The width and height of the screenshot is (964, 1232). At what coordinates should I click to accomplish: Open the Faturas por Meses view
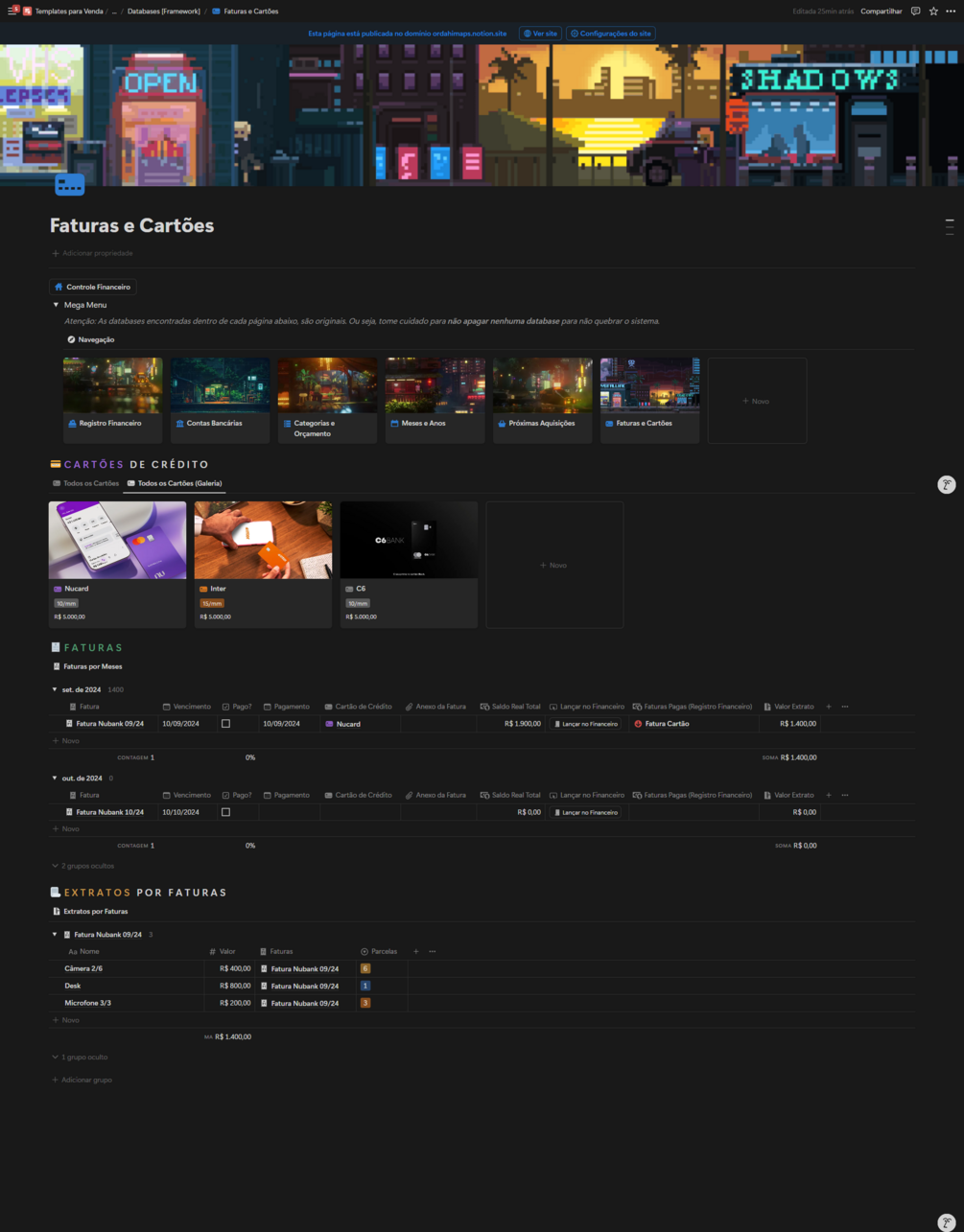(87, 666)
